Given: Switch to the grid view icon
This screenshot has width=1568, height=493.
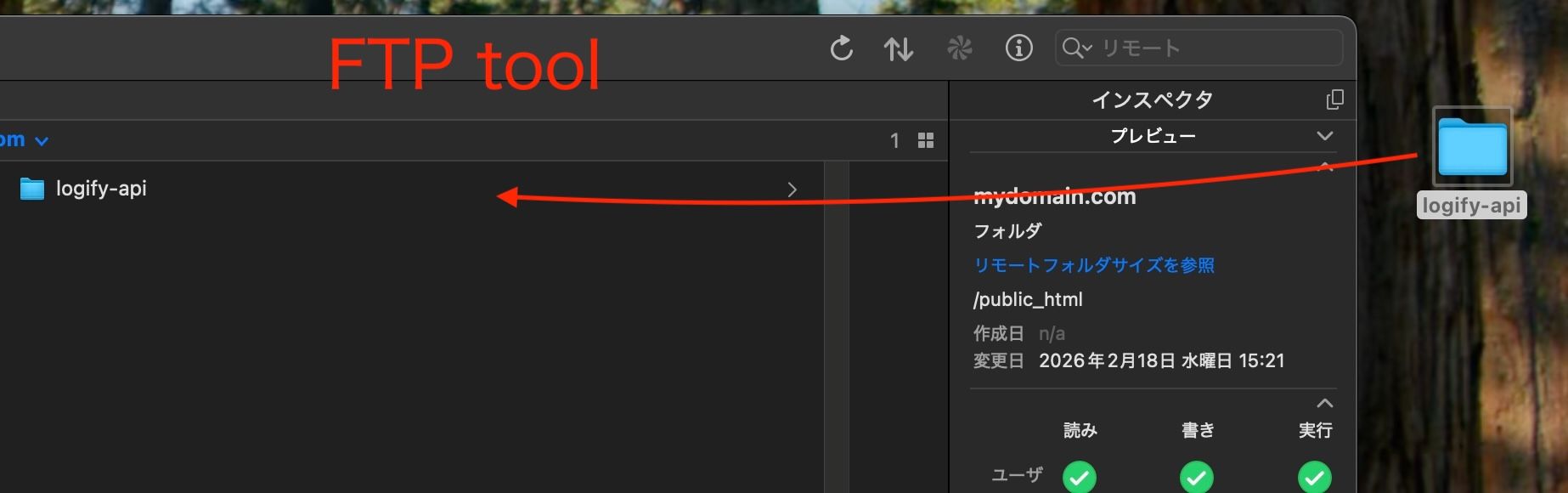Looking at the screenshot, I should point(926,140).
